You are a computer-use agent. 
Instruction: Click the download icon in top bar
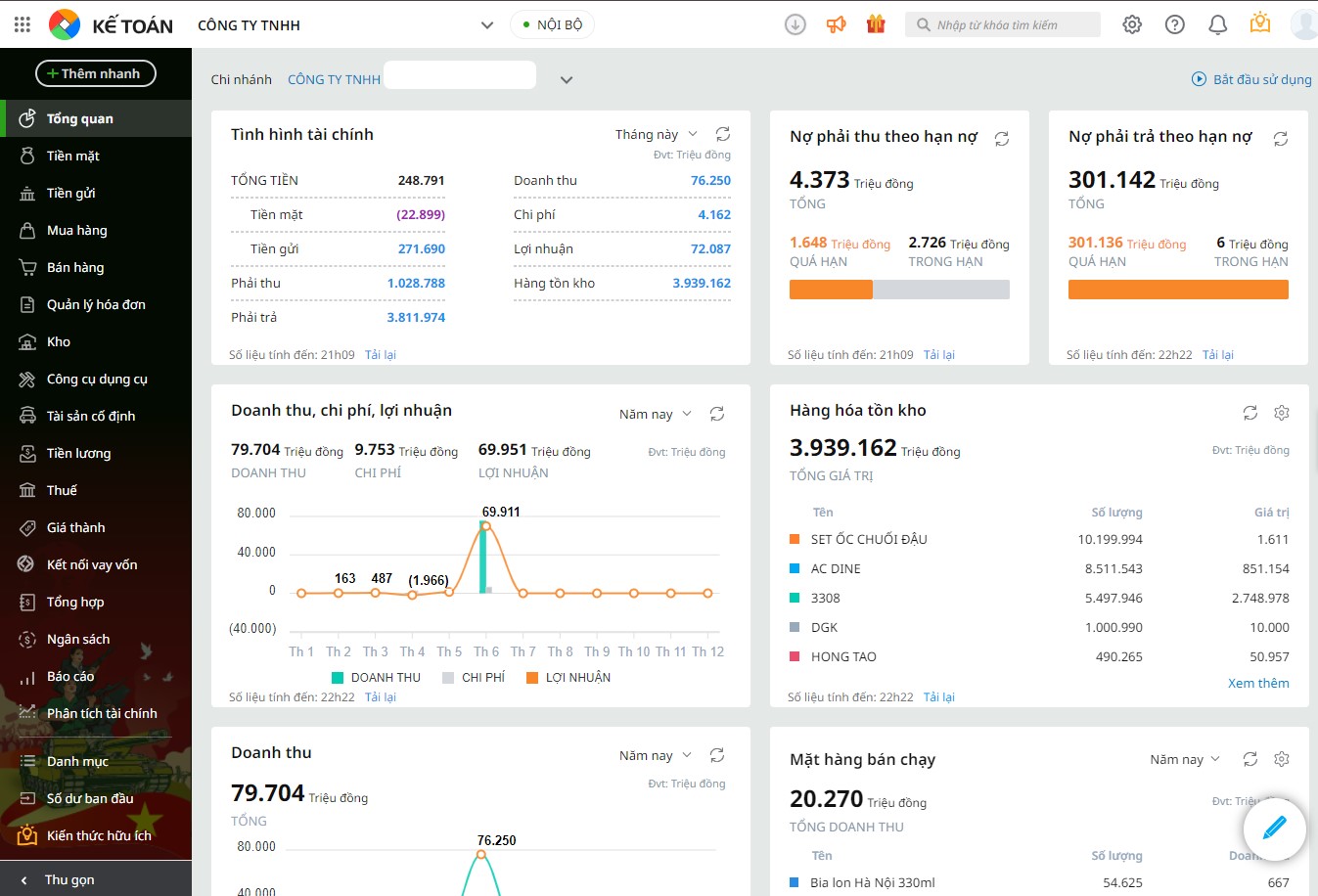(795, 24)
